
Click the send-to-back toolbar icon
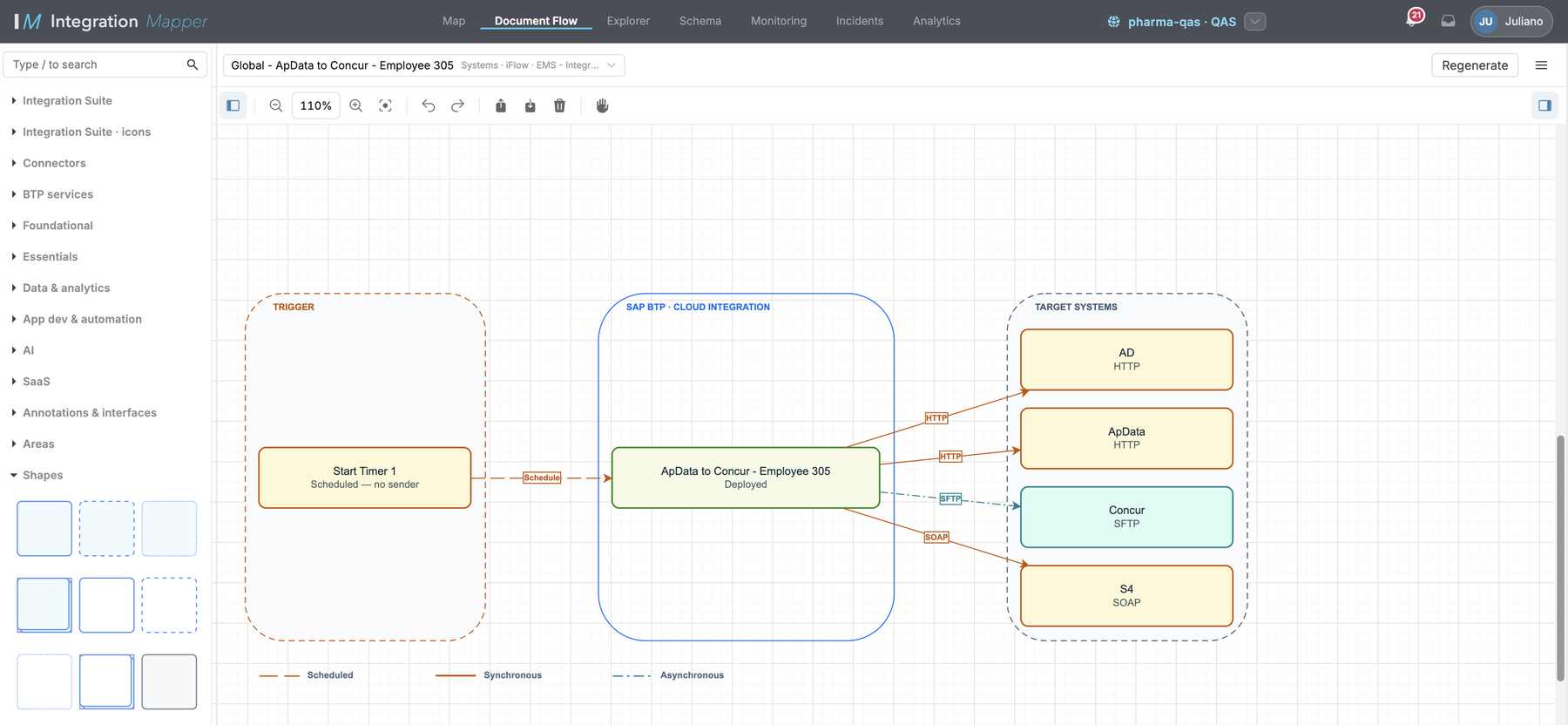(530, 105)
